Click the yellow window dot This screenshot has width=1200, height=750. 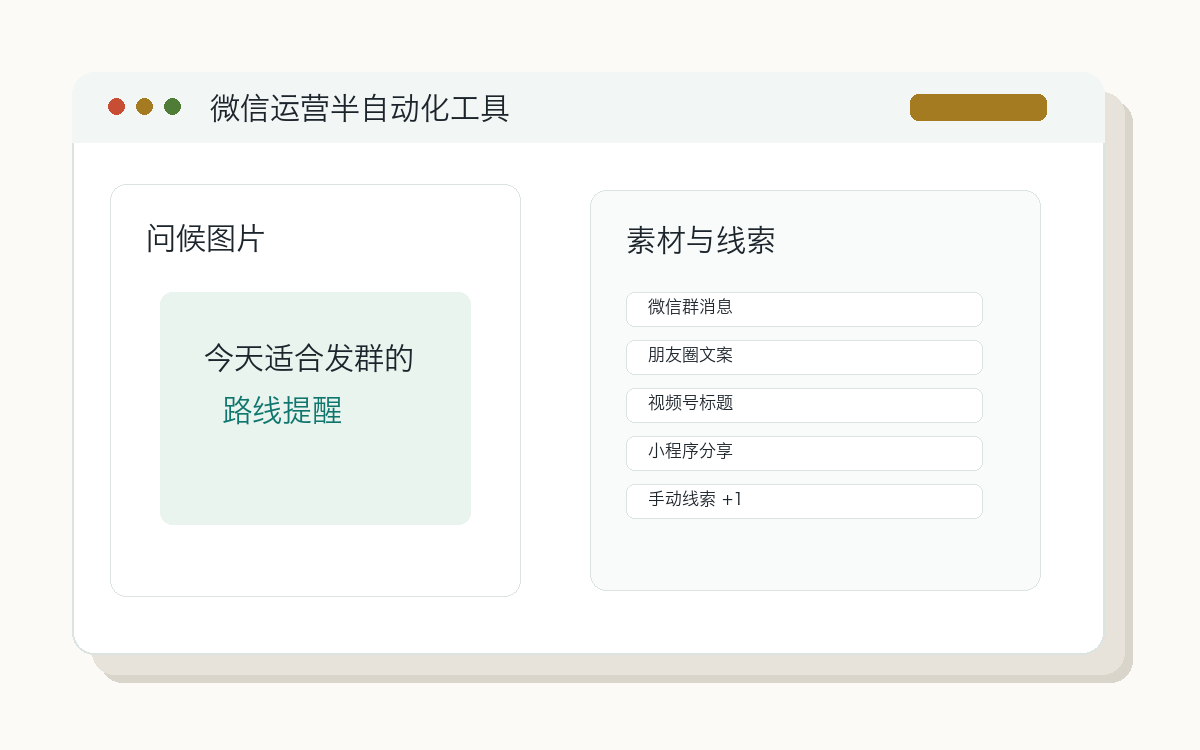(144, 107)
